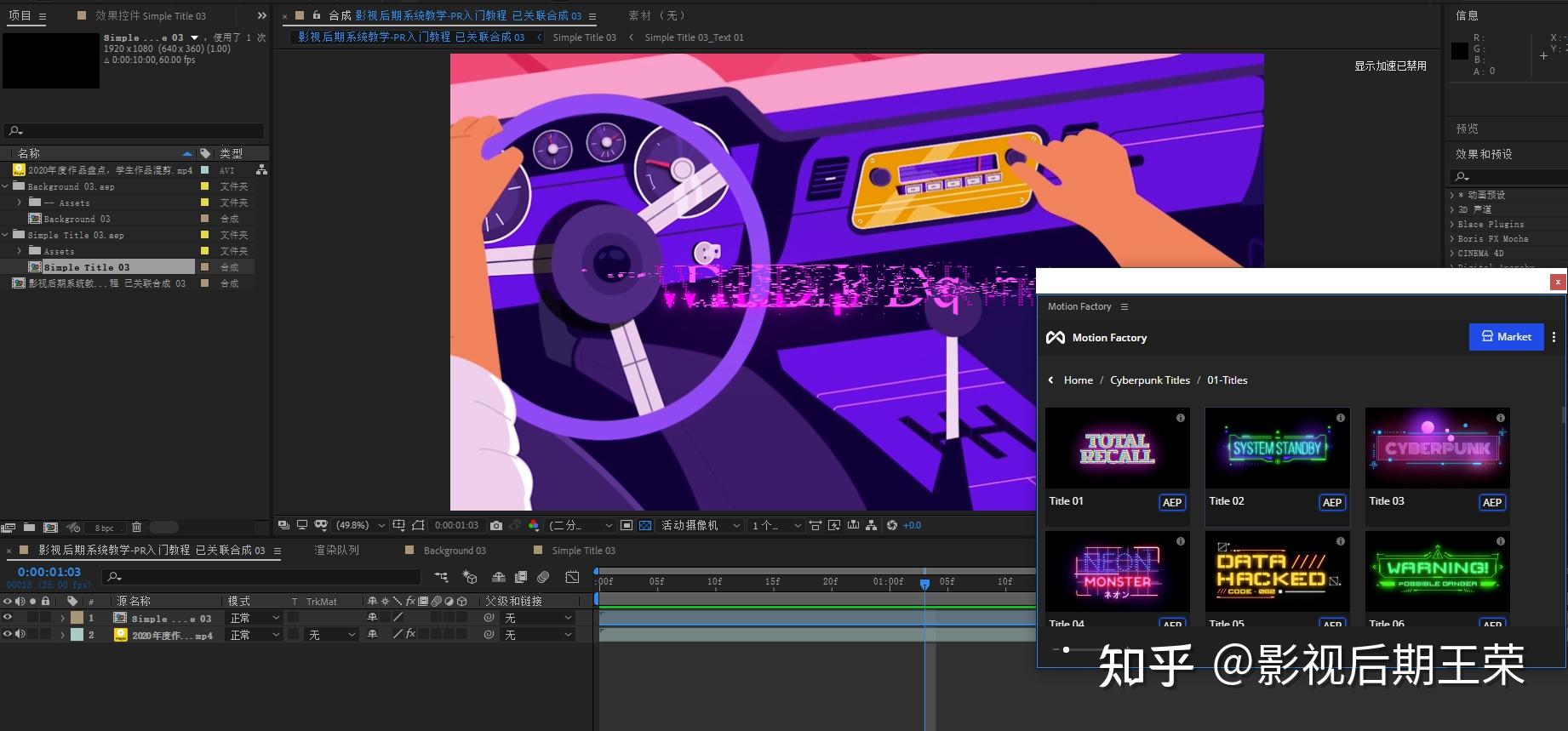Toggle fx switch on layer 2 mp4
The height and width of the screenshot is (731, 1568).
[x=410, y=635]
